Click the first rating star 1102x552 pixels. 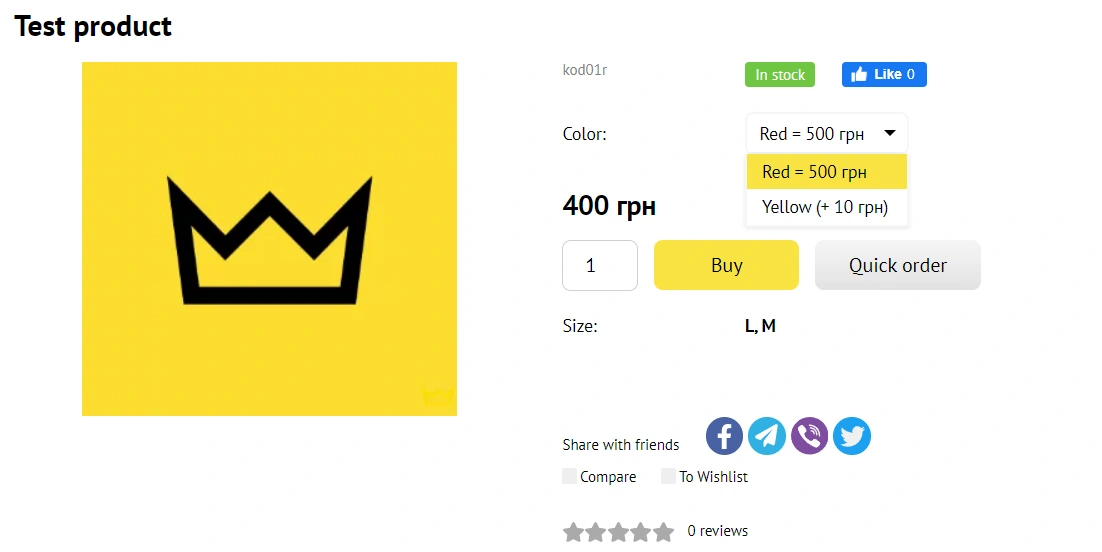coord(573,532)
